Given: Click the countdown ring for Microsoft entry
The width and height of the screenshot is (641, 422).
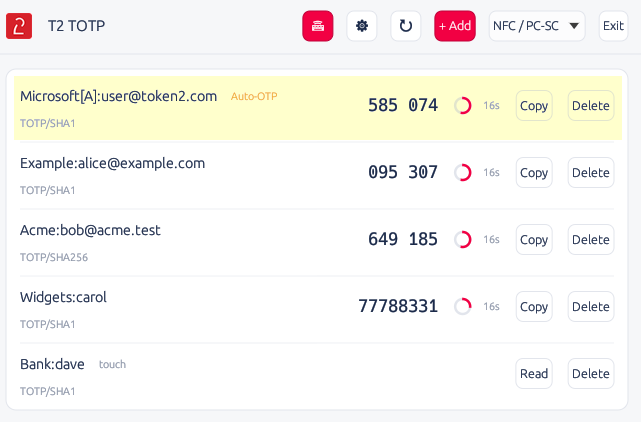Looking at the screenshot, I should pyautogui.click(x=463, y=106).
